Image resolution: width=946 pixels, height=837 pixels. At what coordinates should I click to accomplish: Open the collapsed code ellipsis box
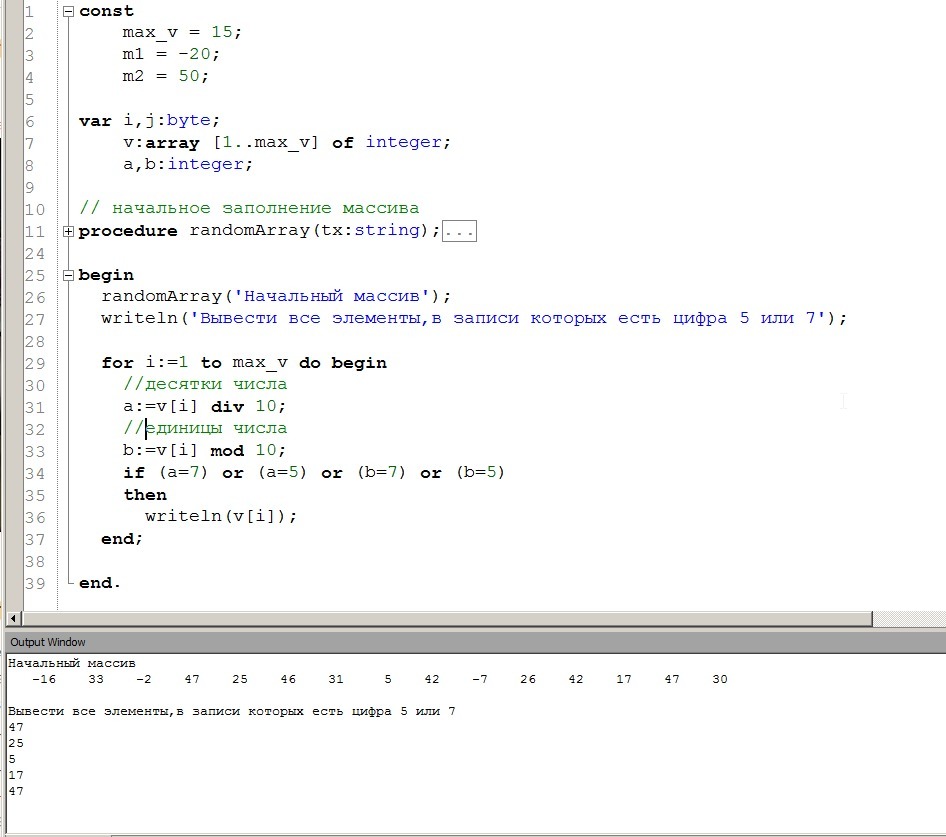(x=459, y=231)
